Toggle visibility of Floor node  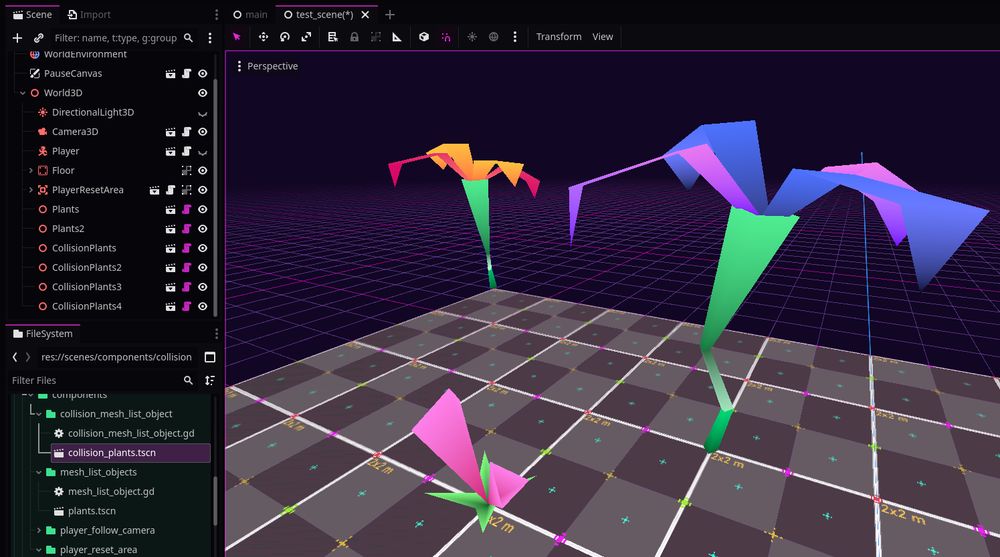click(203, 171)
